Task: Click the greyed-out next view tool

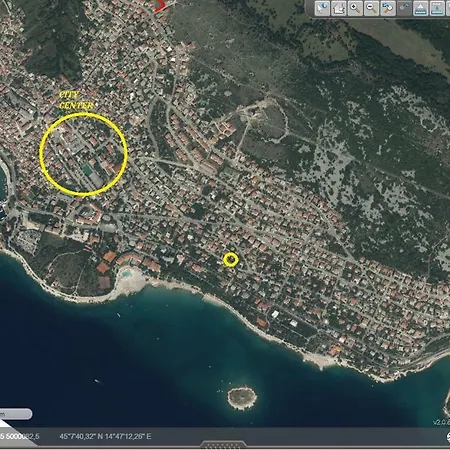Action: 404,8
